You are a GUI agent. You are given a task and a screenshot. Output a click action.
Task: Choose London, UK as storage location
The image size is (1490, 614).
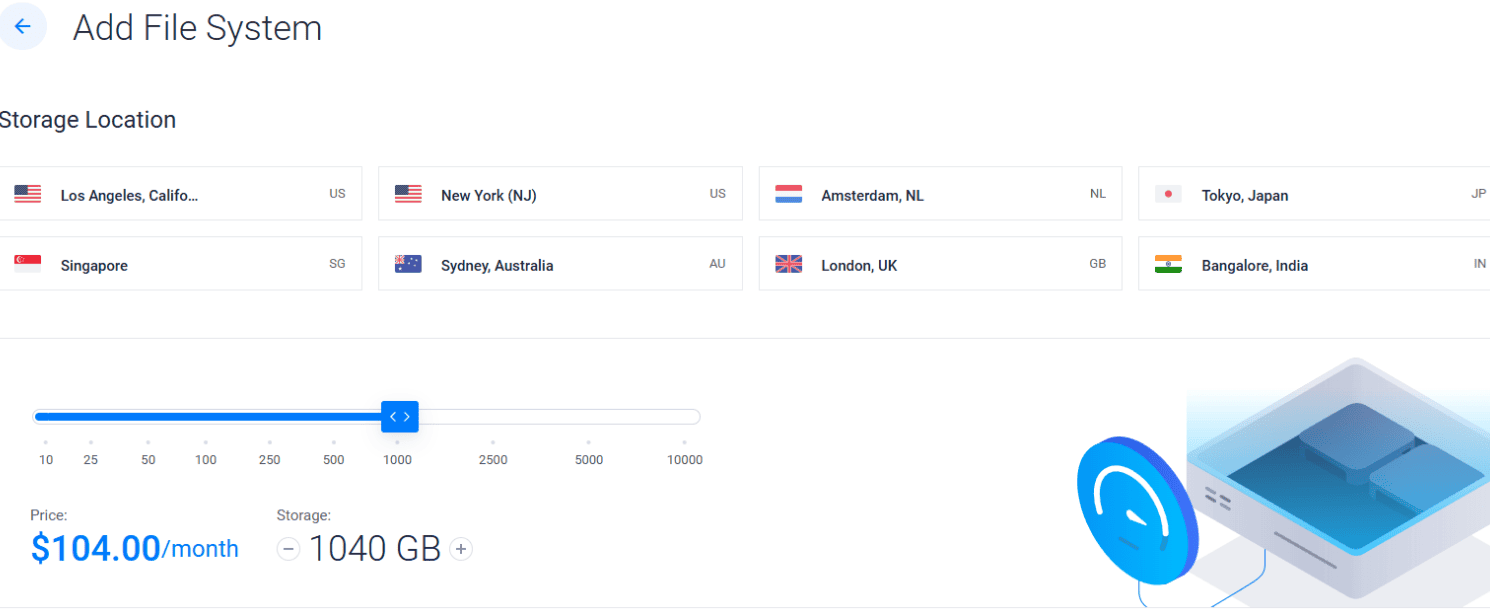click(x=940, y=264)
